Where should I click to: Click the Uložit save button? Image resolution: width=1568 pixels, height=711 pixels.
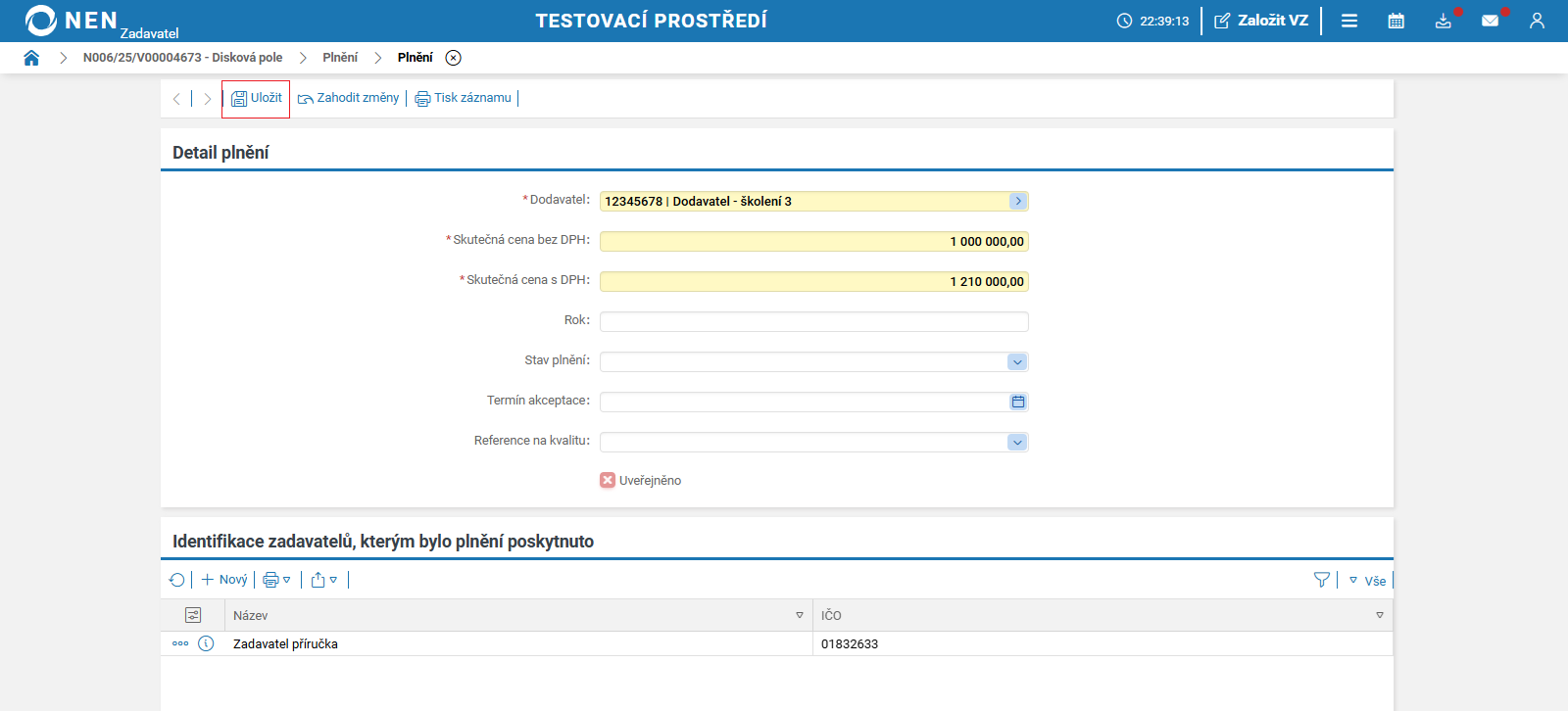pos(256,98)
